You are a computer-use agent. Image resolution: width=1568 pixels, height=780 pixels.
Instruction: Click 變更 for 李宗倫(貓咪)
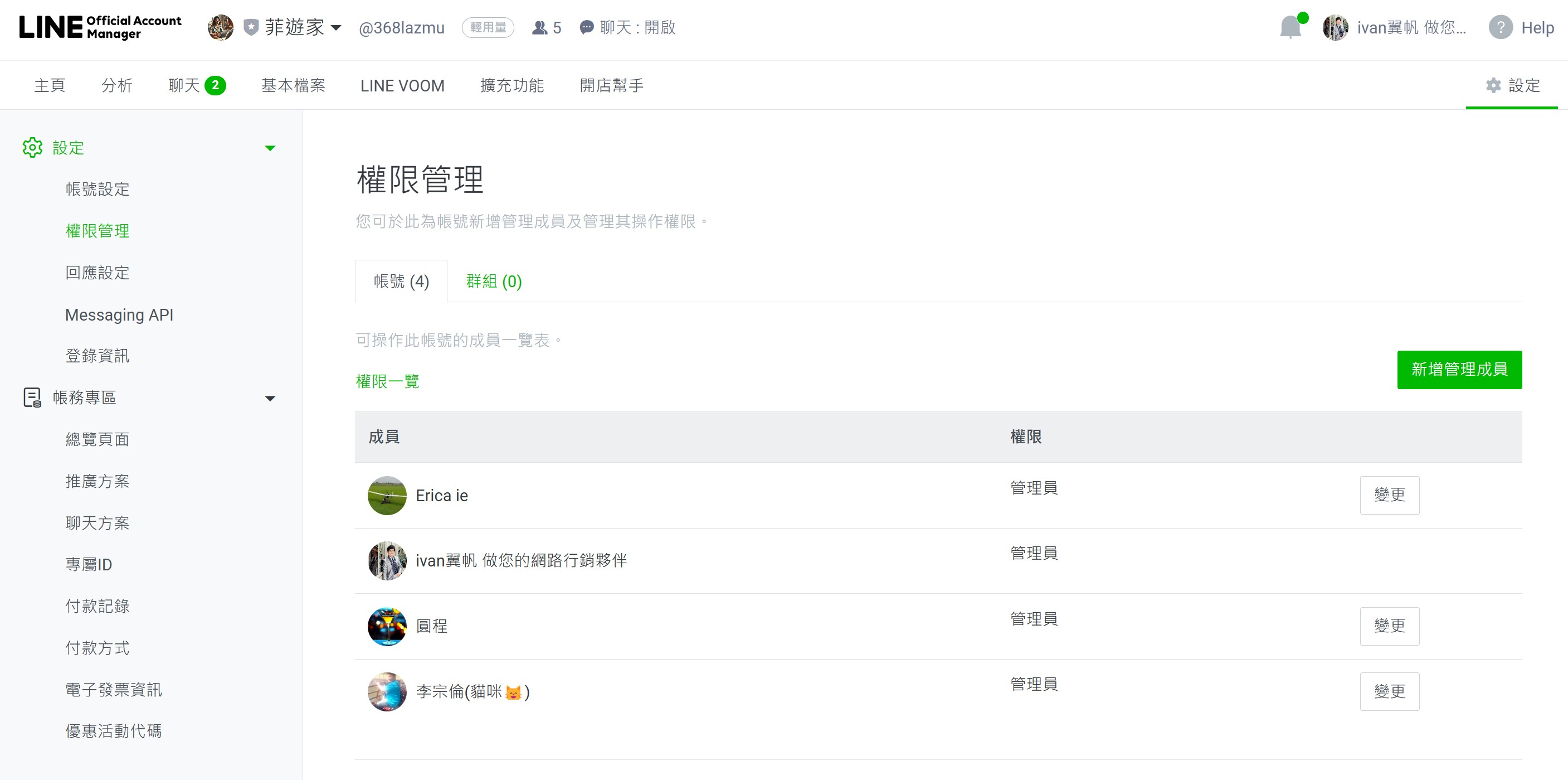(1389, 692)
